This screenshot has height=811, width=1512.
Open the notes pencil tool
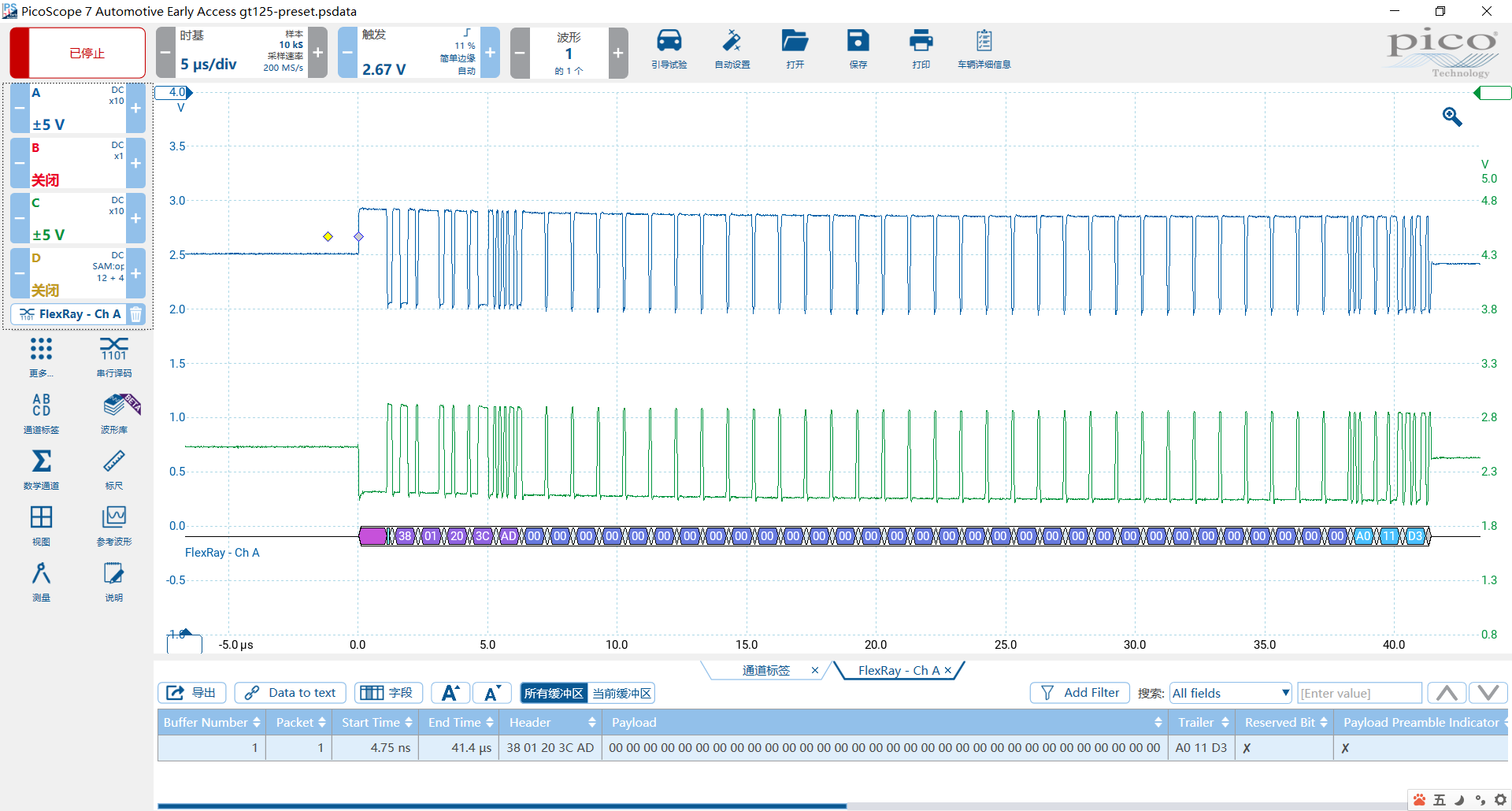click(114, 581)
